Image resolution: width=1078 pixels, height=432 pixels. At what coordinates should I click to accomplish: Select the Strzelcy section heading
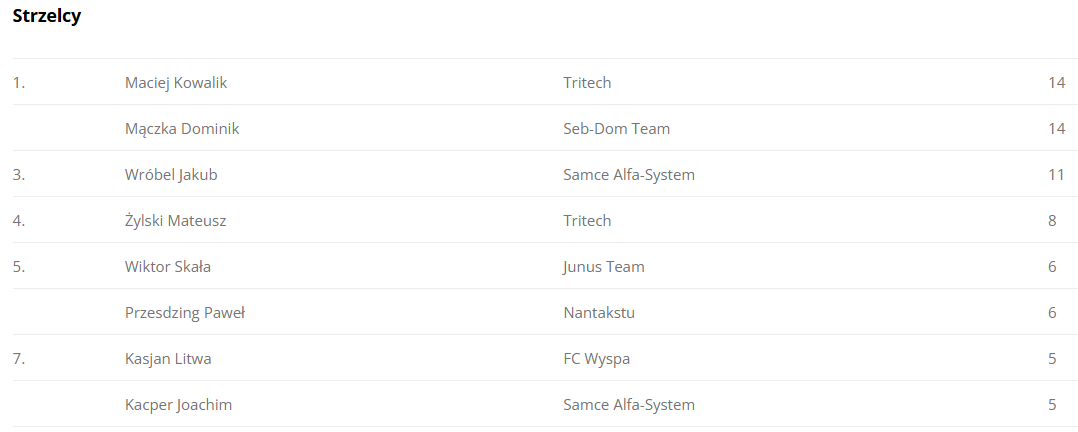tap(47, 17)
